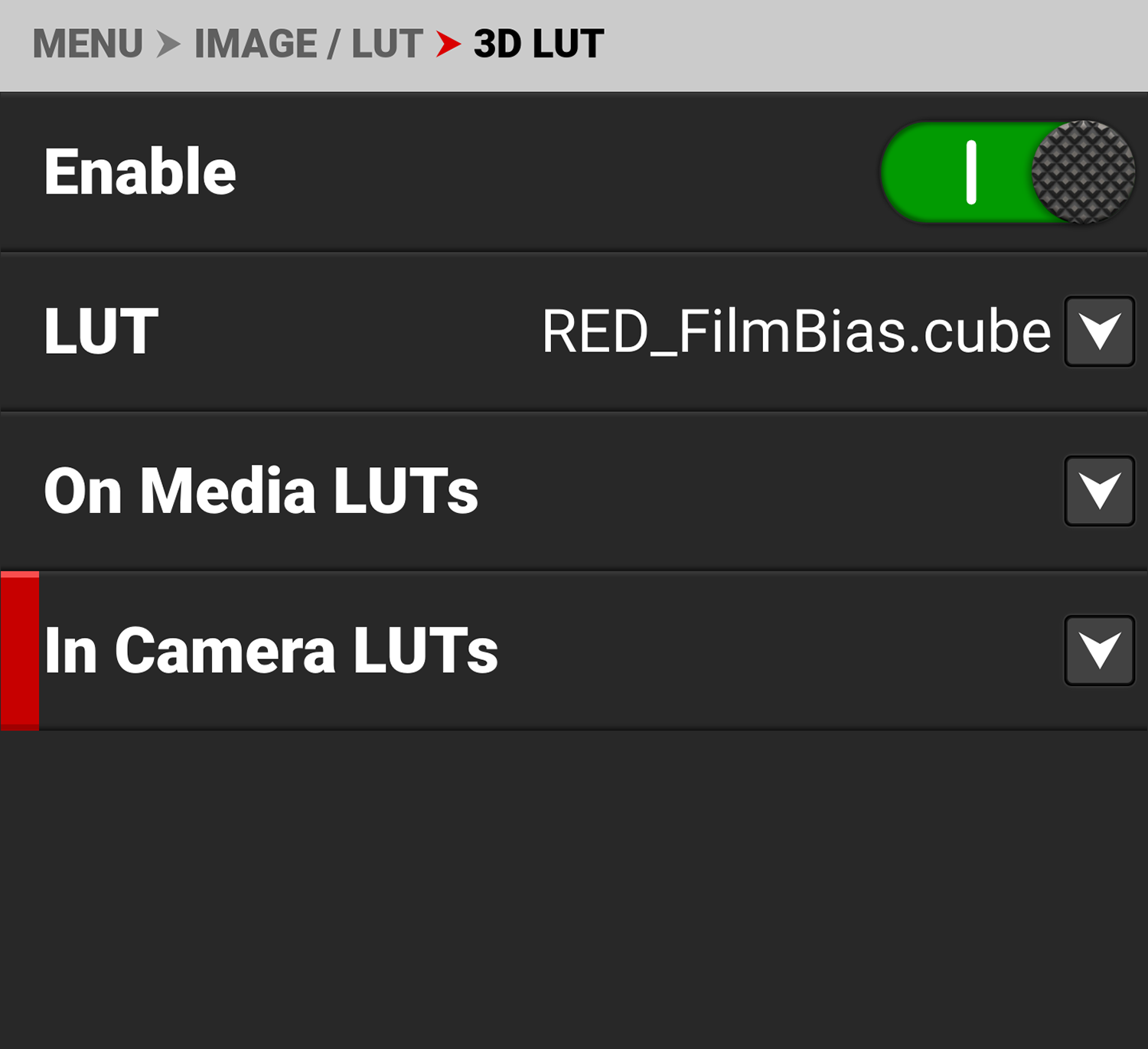
Task: Click the empty space in the LUT row
Action: coord(344,332)
